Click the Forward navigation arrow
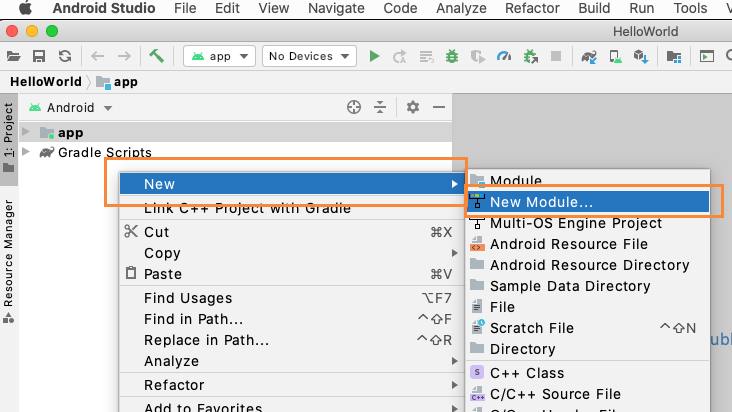Viewport: 732px width, 412px height. (x=124, y=56)
